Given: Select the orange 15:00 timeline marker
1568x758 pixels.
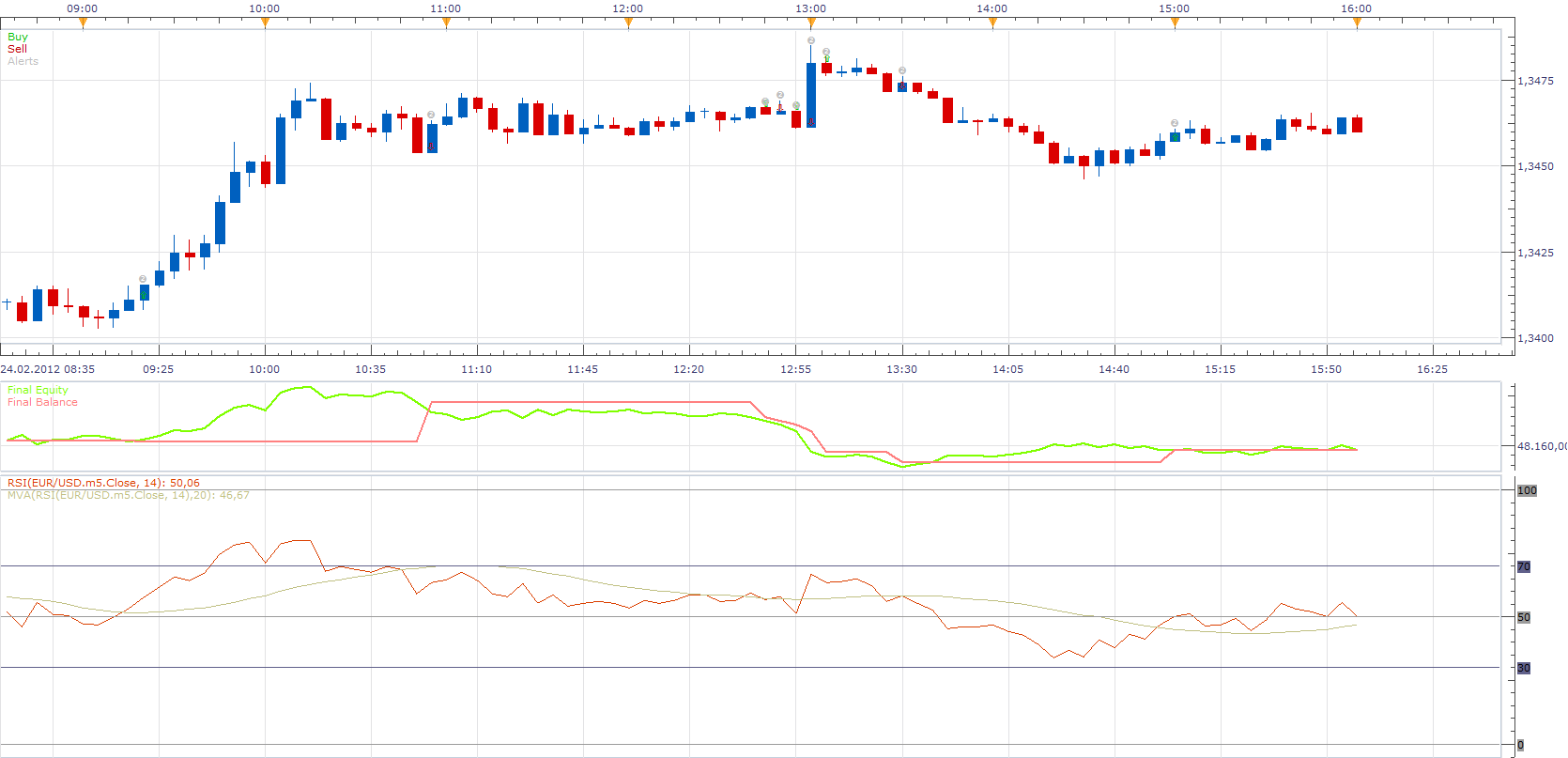Looking at the screenshot, I should [1175, 23].
